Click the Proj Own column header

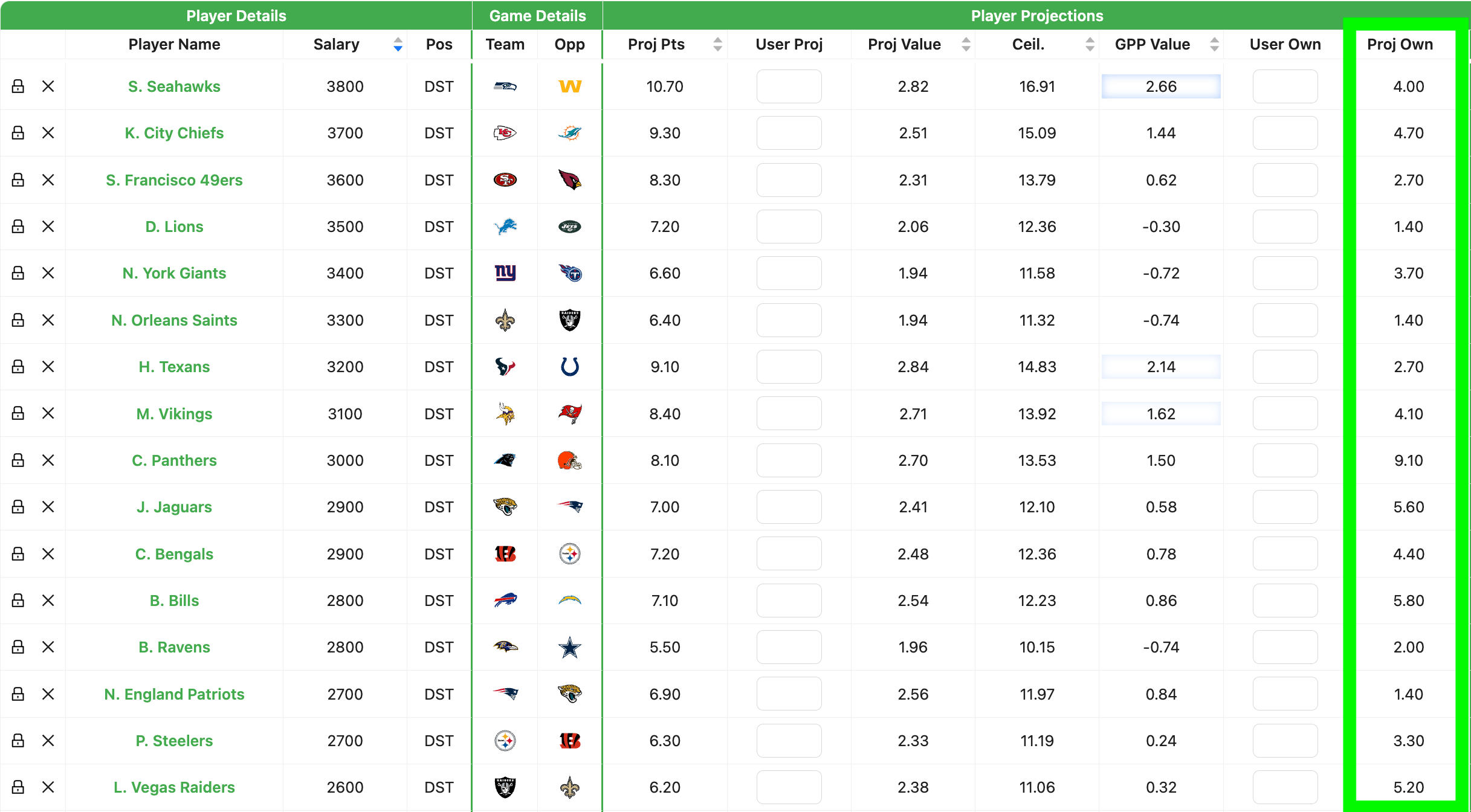[x=1400, y=44]
